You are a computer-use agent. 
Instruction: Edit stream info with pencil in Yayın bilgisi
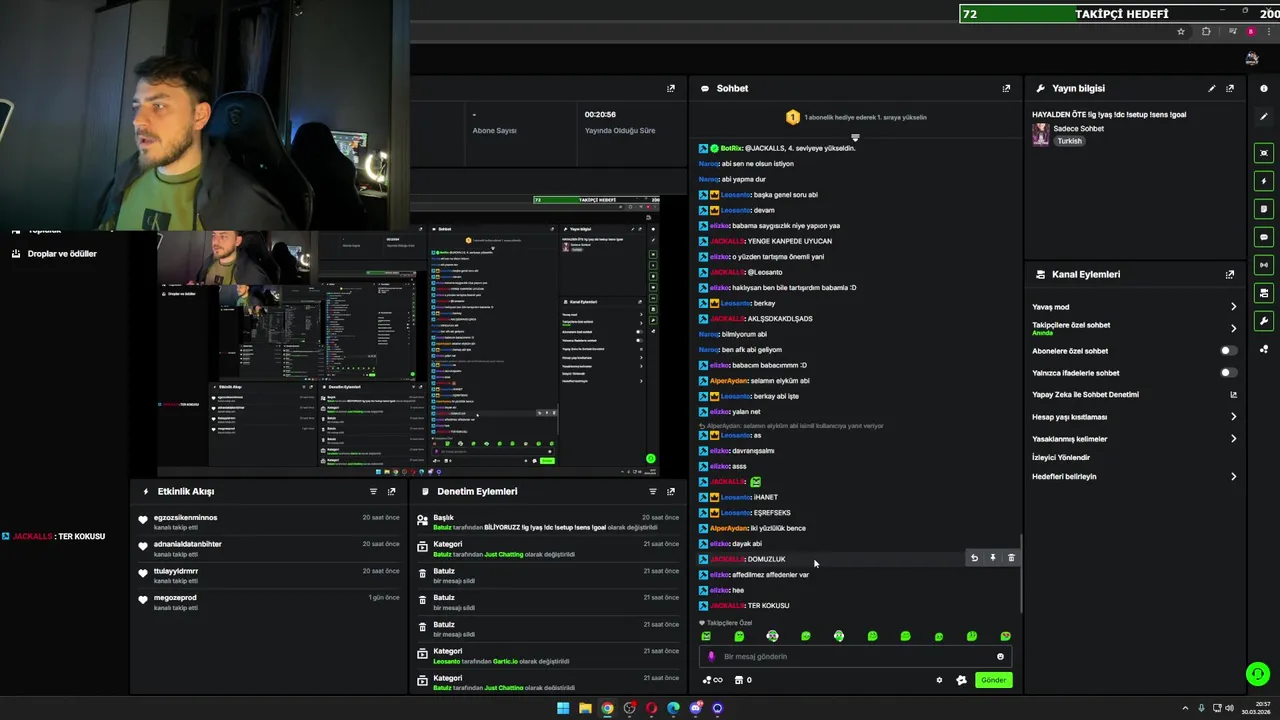[1212, 88]
